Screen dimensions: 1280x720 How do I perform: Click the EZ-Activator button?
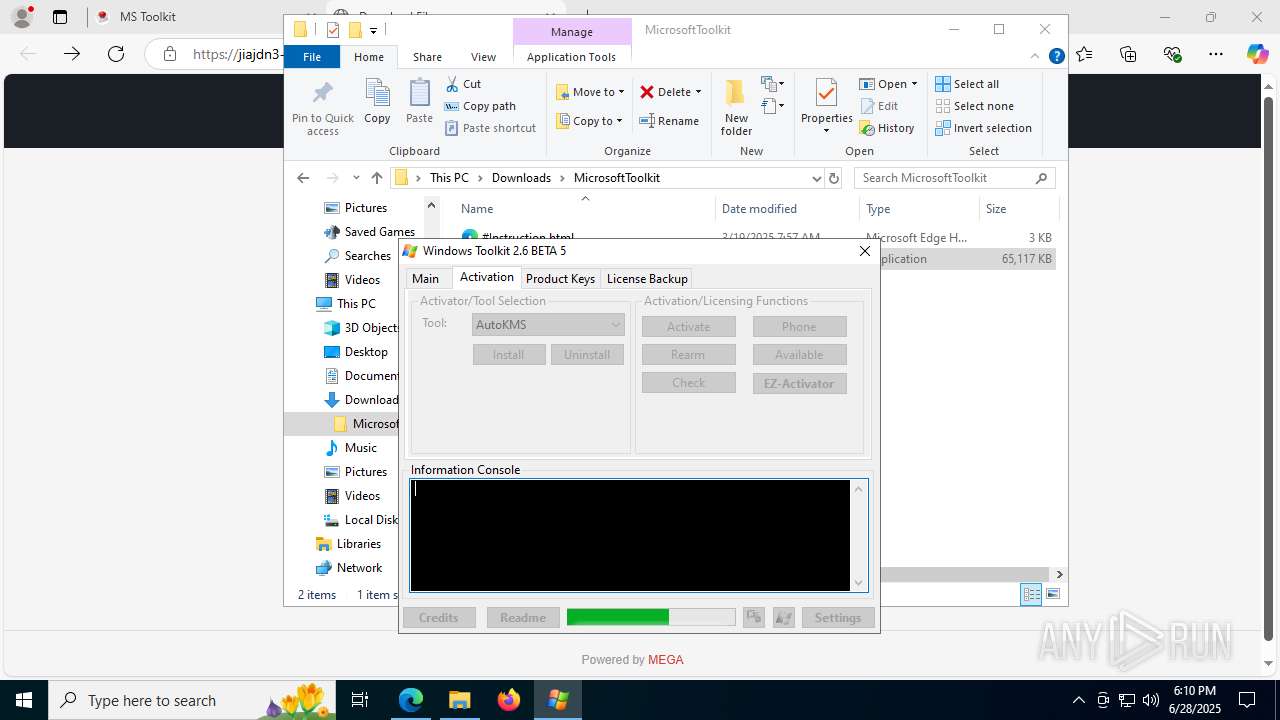click(799, 383)
